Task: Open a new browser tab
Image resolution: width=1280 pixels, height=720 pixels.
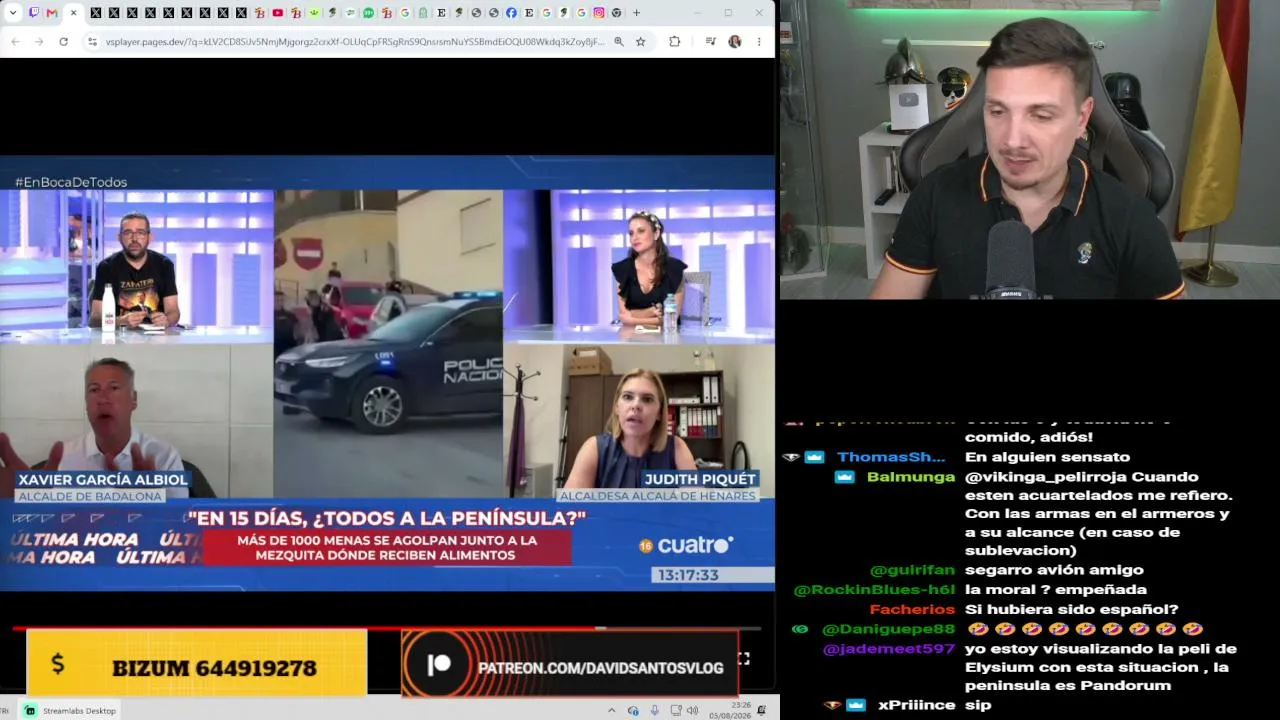Action: pyautogui.click(x=636, y=13)
